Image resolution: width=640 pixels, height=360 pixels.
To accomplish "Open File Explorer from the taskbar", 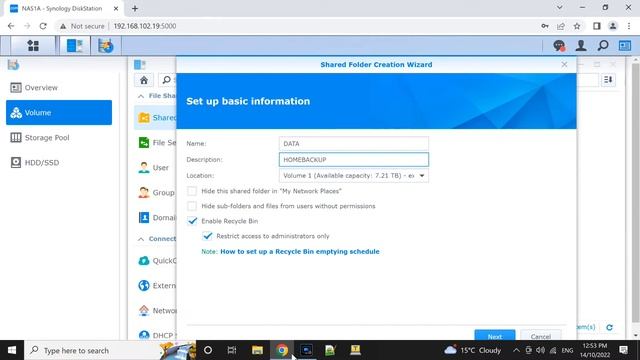I will (x=257, y=350).
